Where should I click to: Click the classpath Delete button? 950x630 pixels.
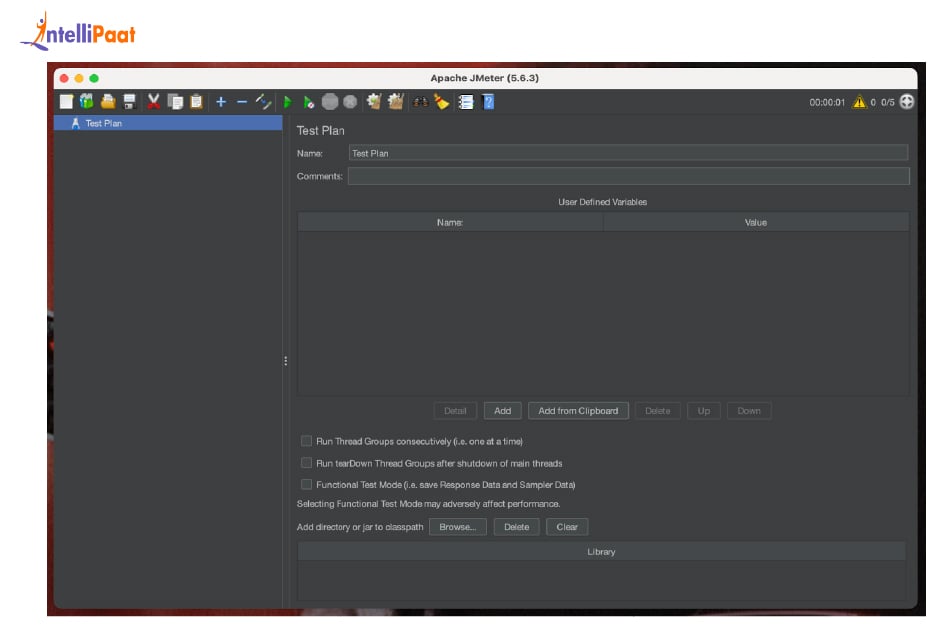pos(516,527)
